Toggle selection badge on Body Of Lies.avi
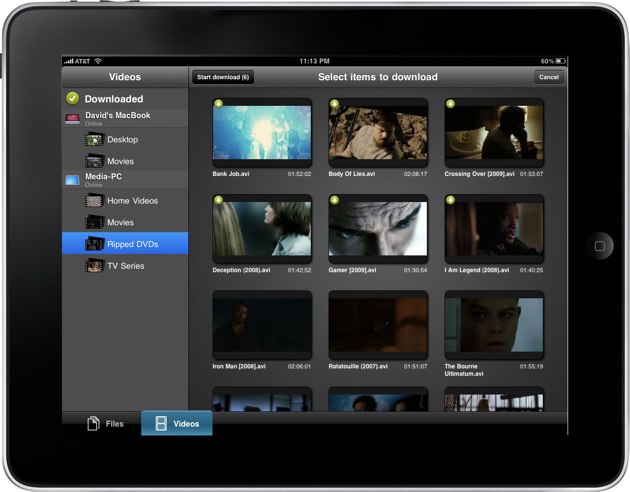Image resolution: width=630 pixels, height=492 pixels. click(335, 104)
